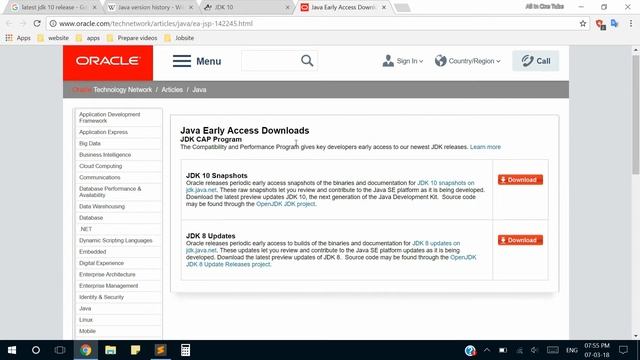
Task: Open the Jobsite bookmarks folder
Action: point(179,38)
